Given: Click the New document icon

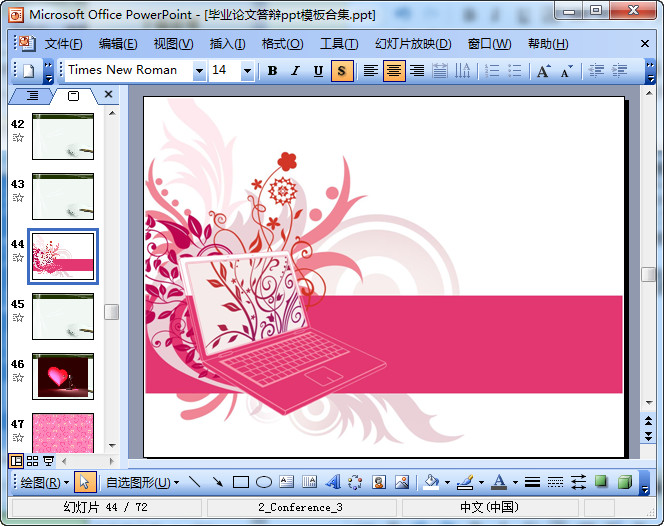Looking at the screenshot, I should click(x=28, y=71).
